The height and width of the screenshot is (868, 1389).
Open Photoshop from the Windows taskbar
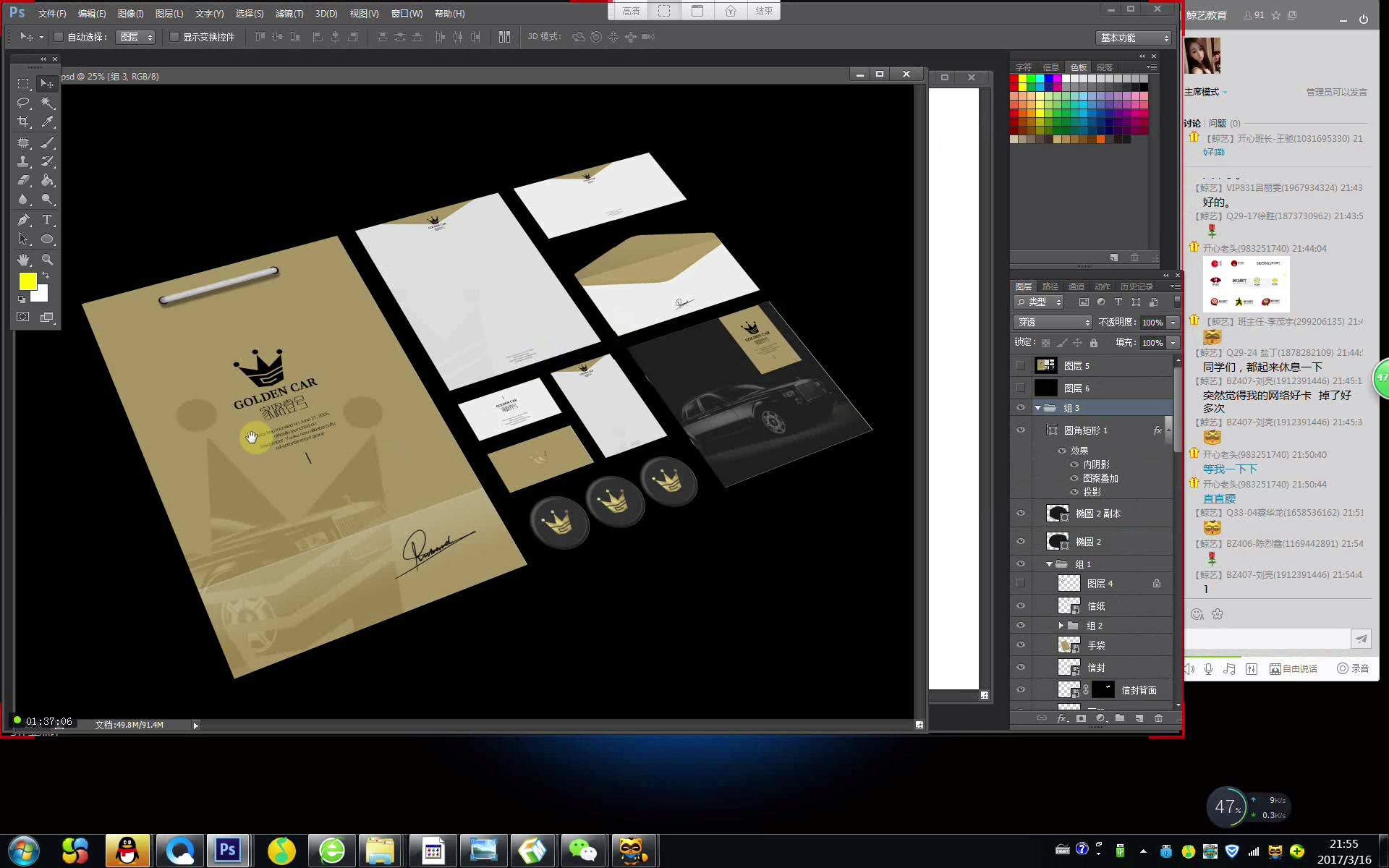point(228,850)
